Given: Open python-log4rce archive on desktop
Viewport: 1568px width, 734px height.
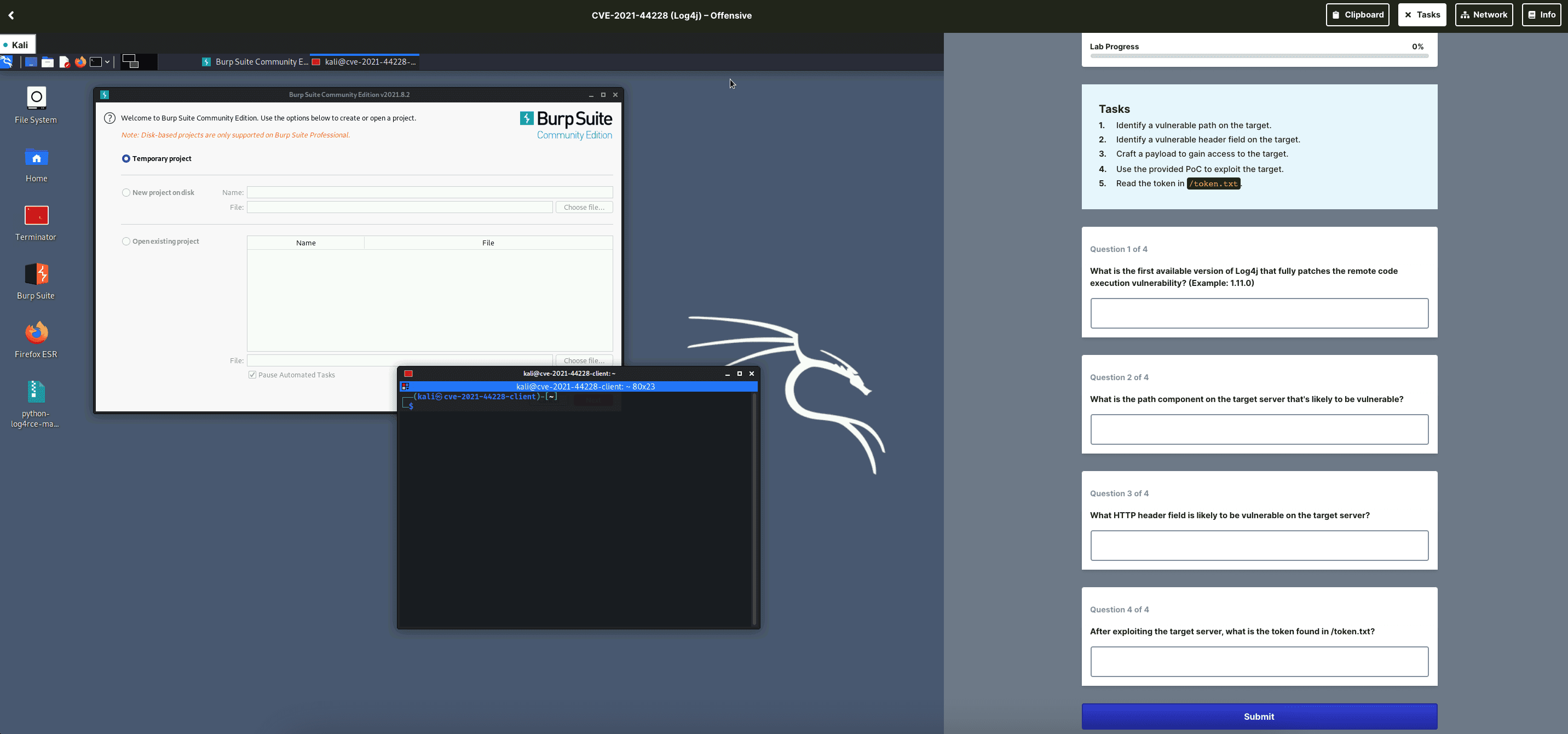Looking at the screenshot, I should coord(36,403).
